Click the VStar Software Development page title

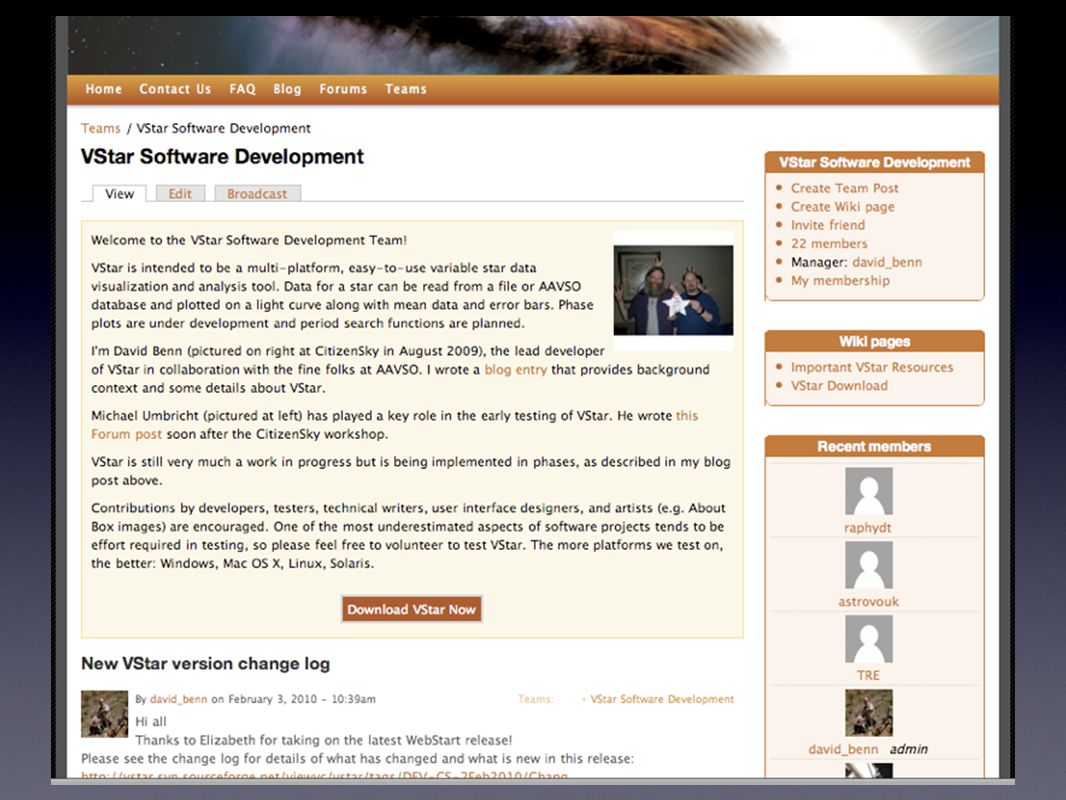point(222,157)
